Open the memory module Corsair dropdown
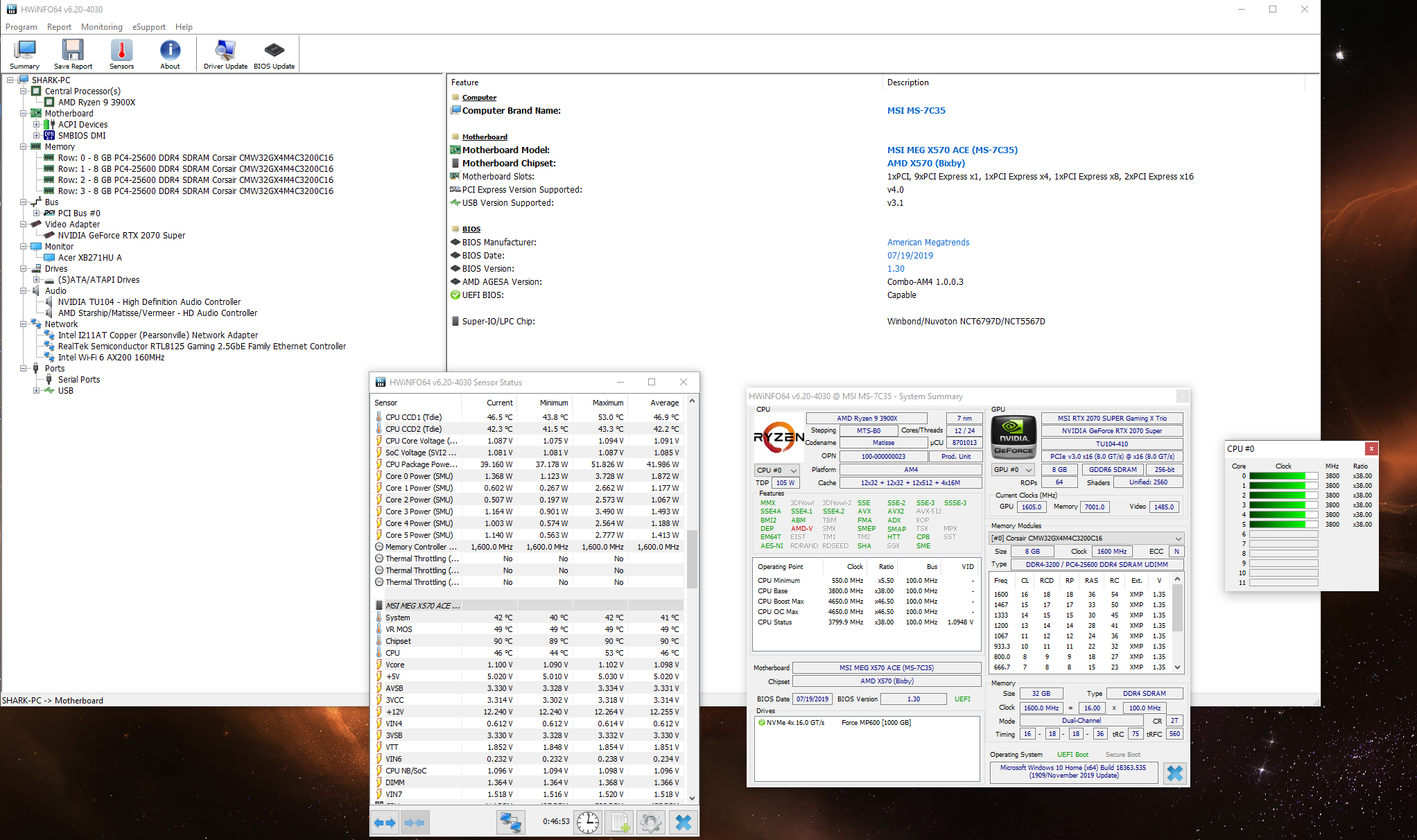 point(1086,538)
